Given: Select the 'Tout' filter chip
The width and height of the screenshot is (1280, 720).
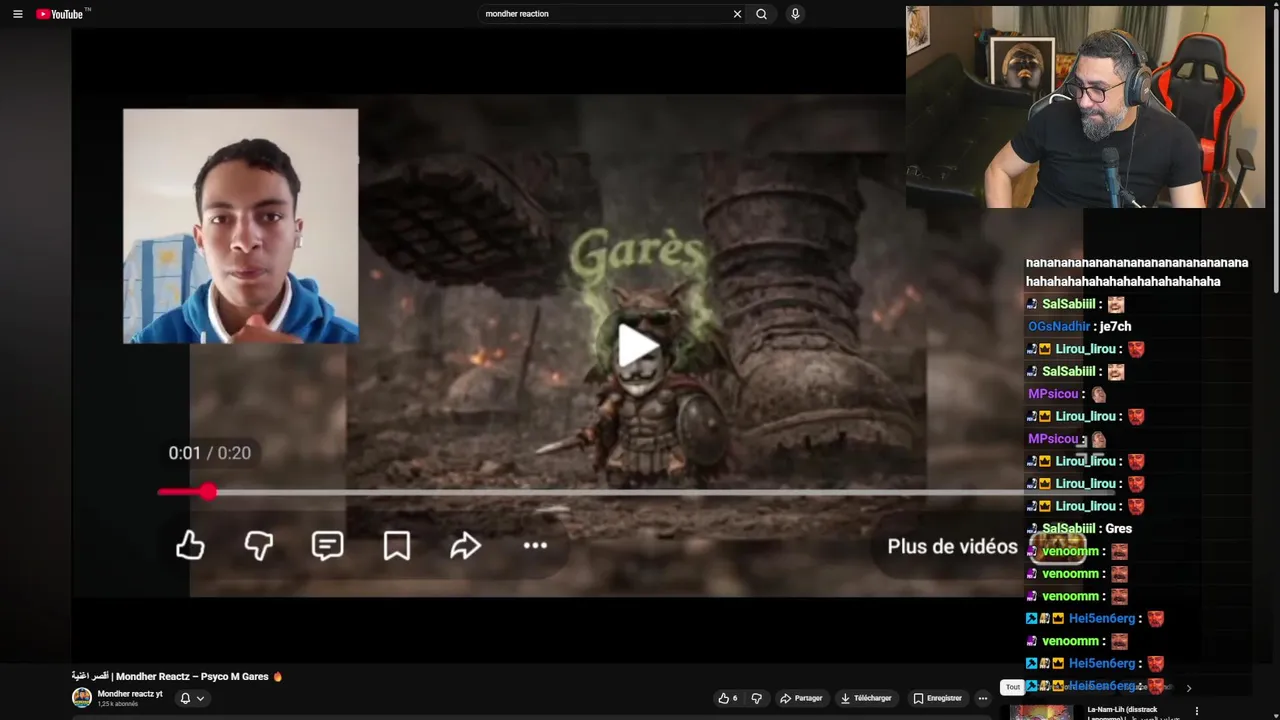Looking at the screenshot, I should click(1013, 687).
